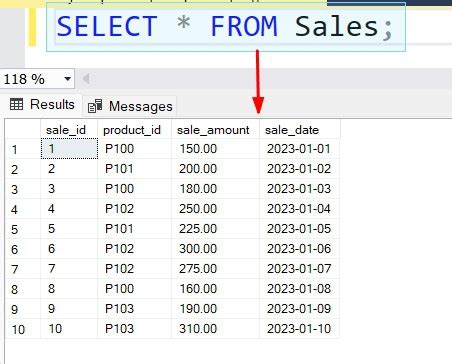
Task: Select row header of the 180.00 row
Action: pos(23,189)
